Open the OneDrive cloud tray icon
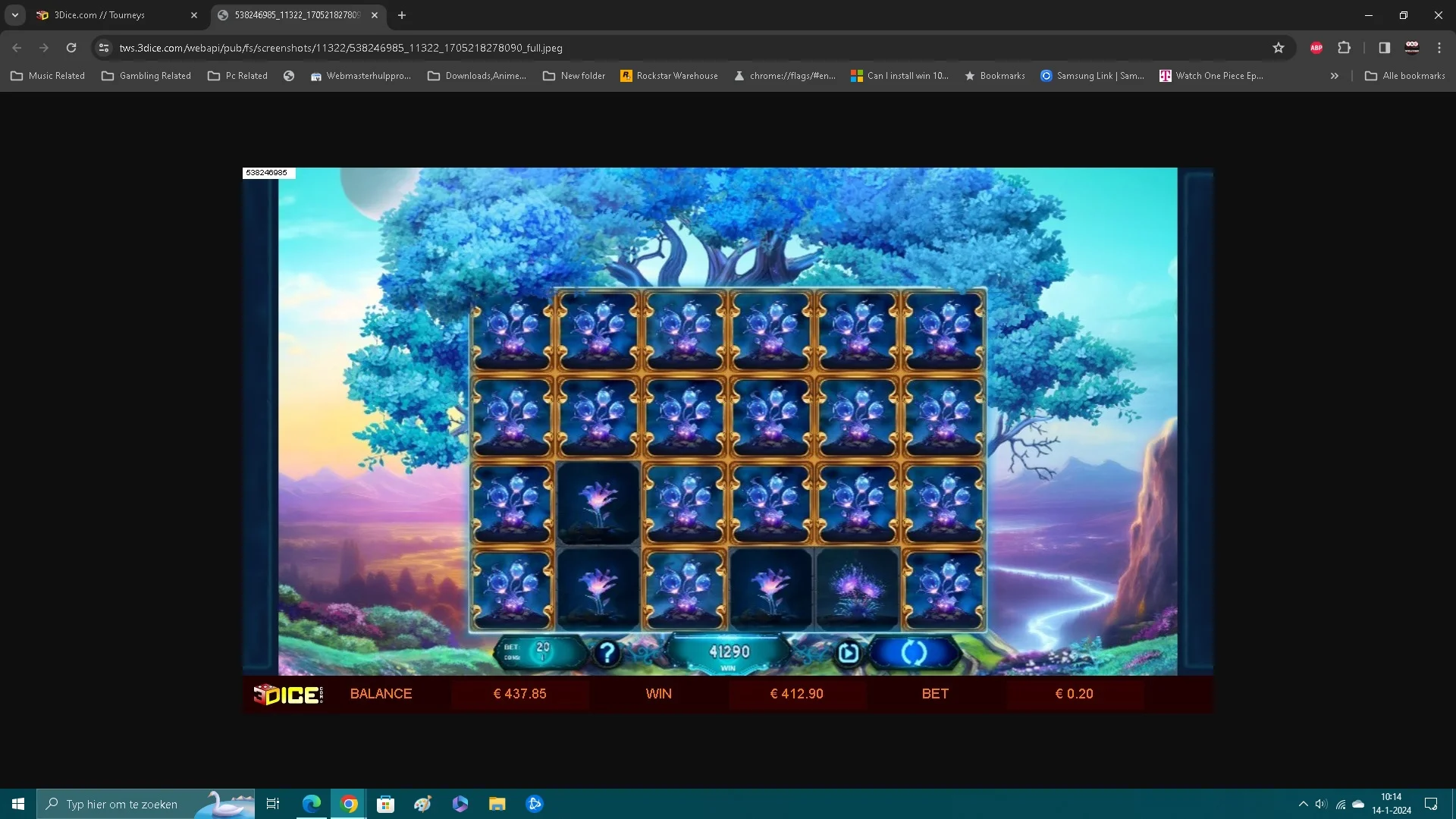Viewport: 1456px width, 819px height. [1358, 804]
